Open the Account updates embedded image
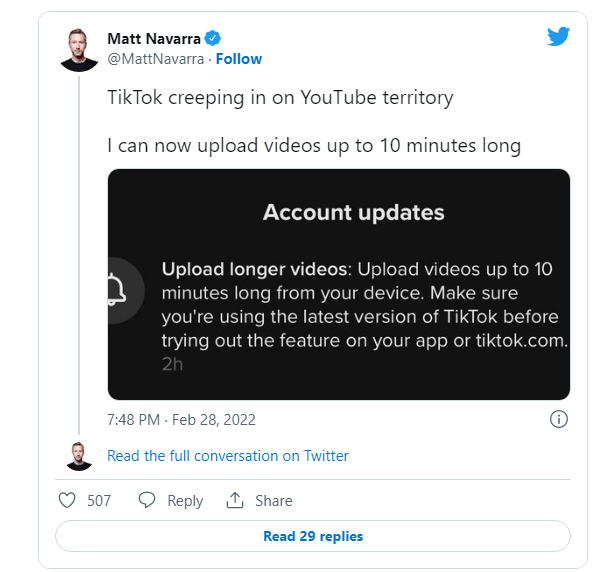This screenshot has height=572, width=611. coord(339,284)
